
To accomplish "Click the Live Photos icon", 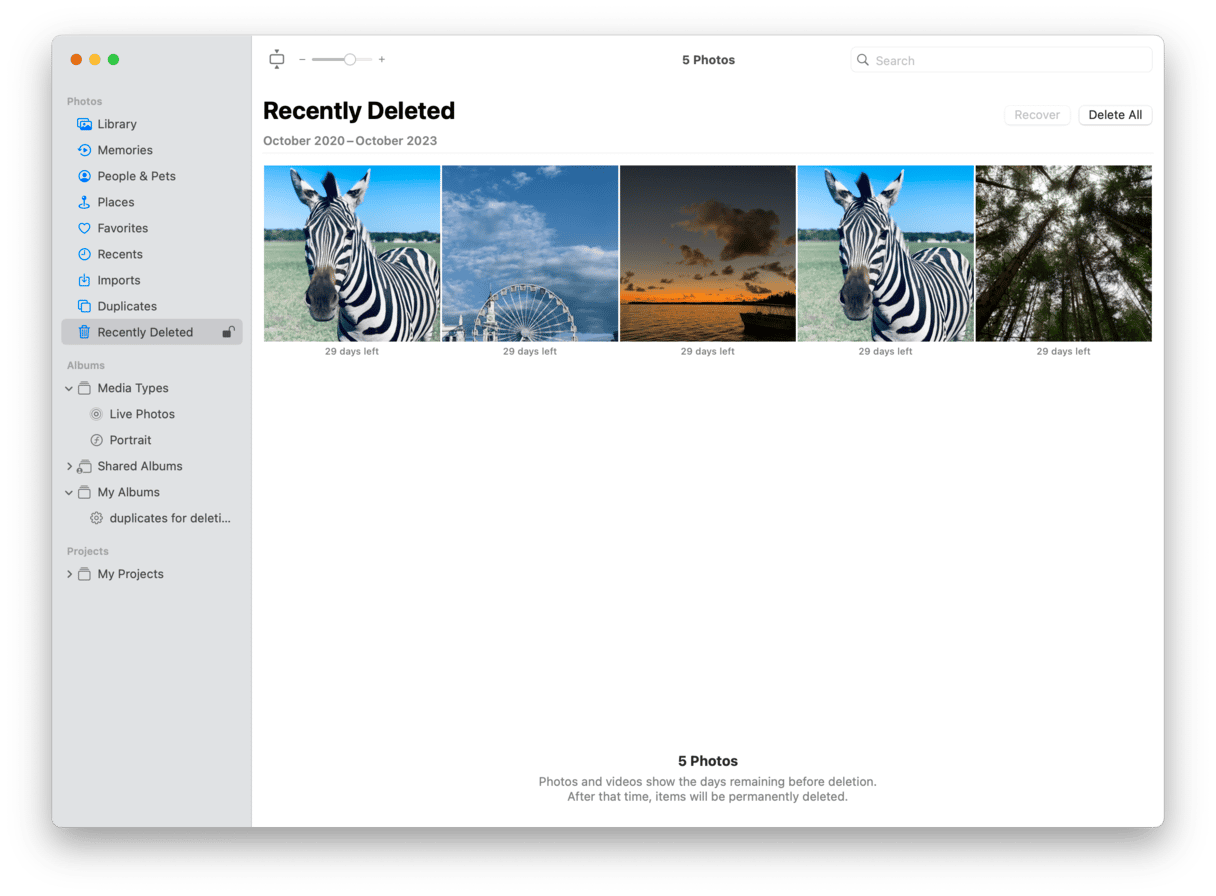I will click(96, 414).
